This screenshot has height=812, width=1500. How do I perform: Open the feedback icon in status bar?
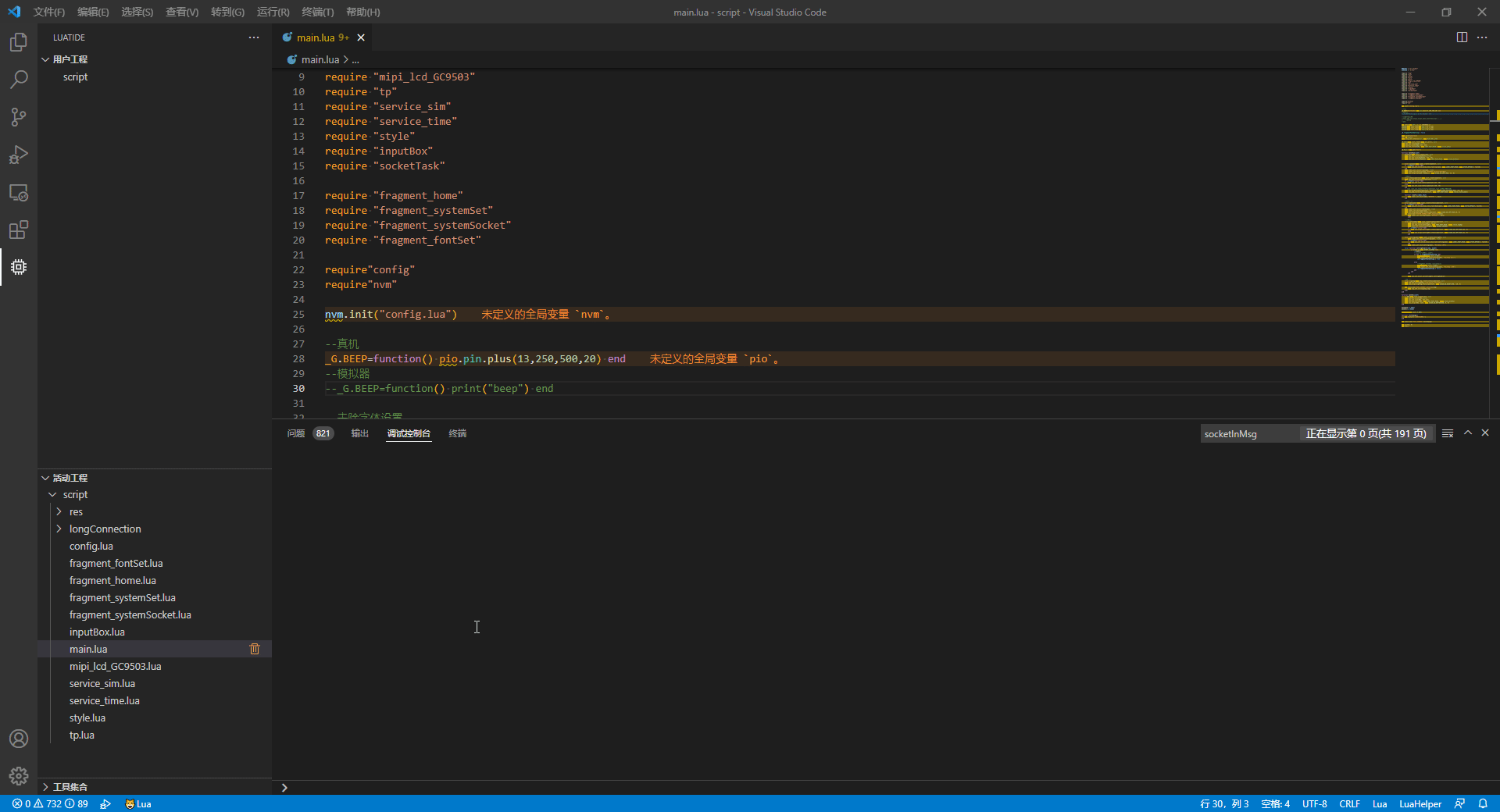click(1459, 803)
